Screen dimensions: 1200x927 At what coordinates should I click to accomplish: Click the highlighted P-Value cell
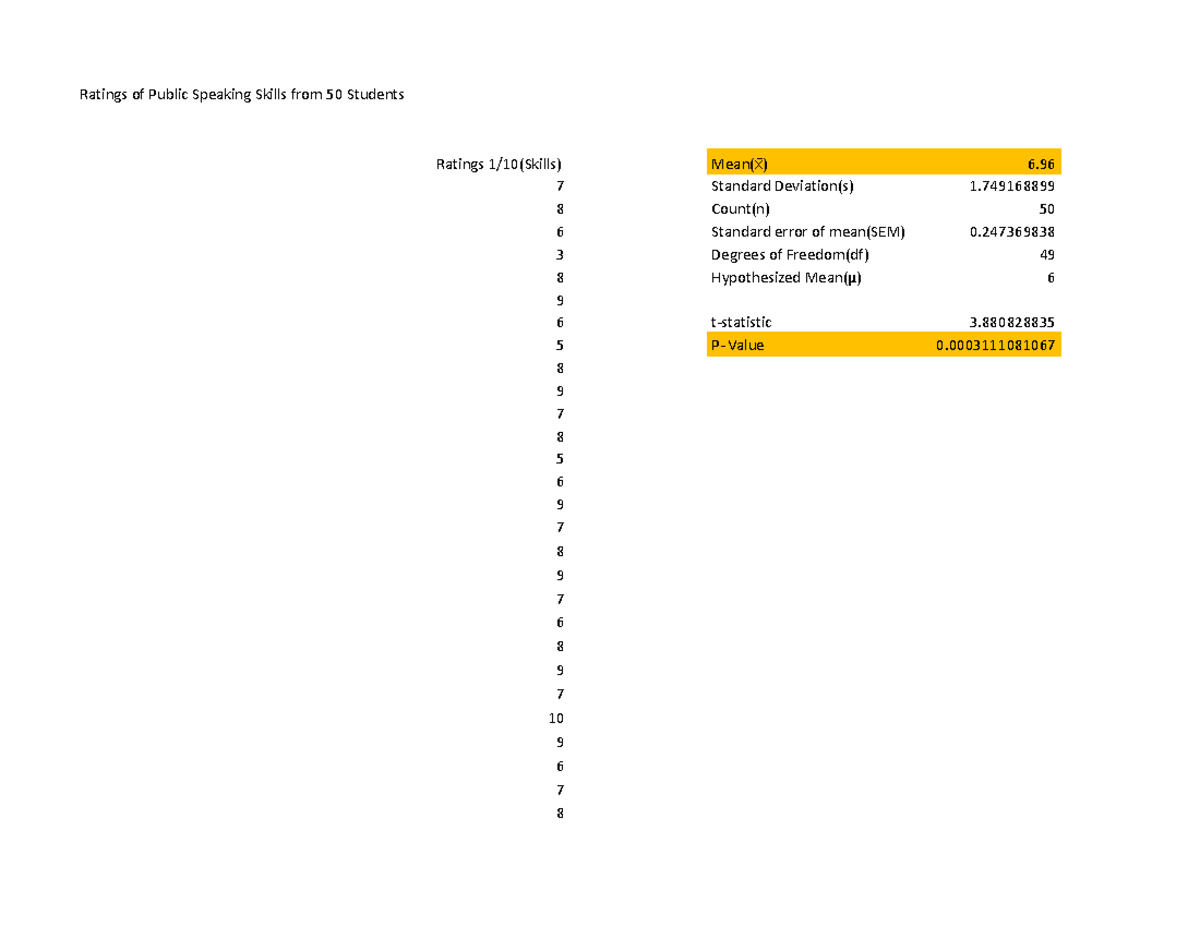[x=737, y=344]
